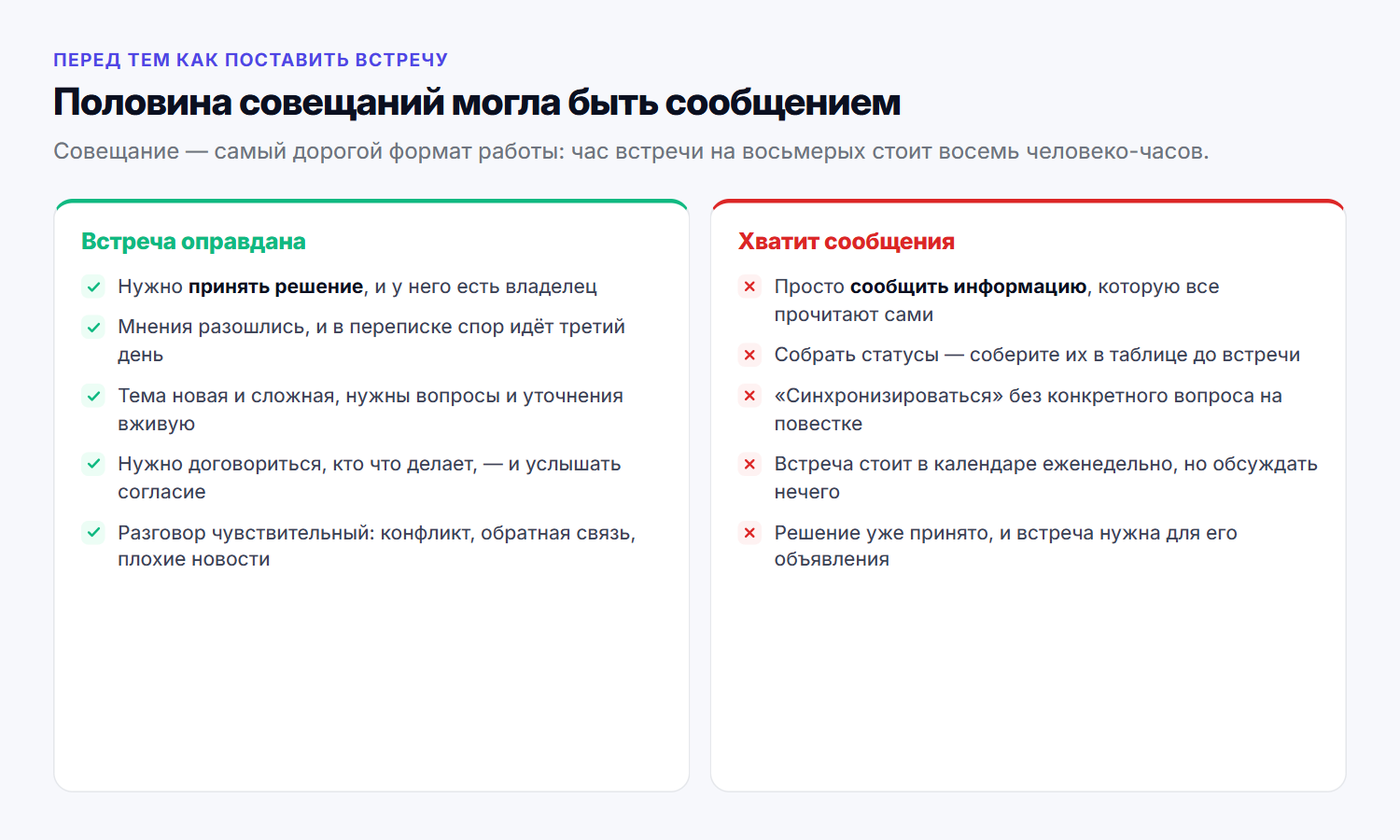This screenshot has width=1400, height=840.
Task: Click the text «Встреча стоит в календаре еженедельно»
Action: (x=1046, y=478)
